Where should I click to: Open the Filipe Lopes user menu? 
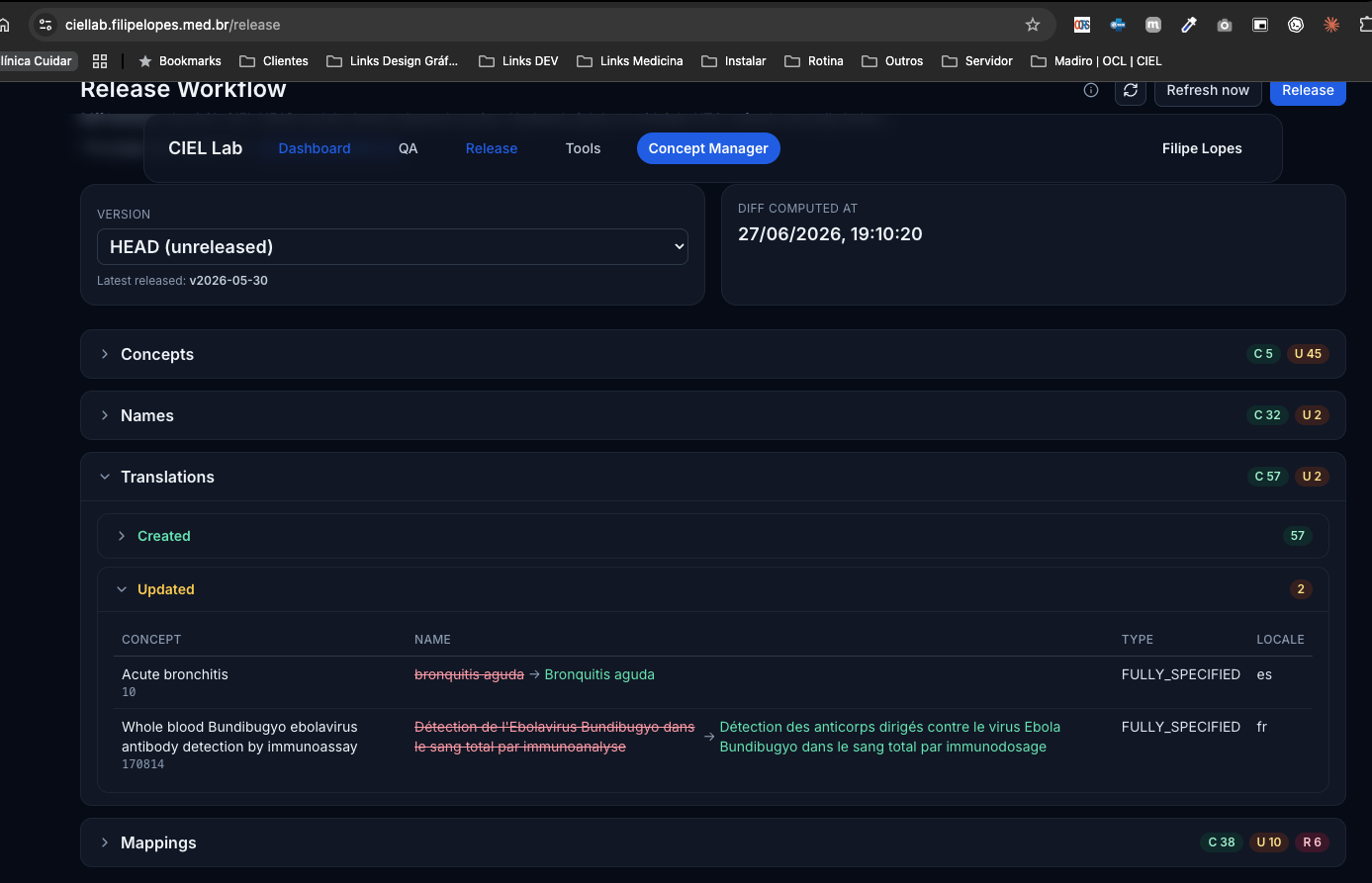1202,148
